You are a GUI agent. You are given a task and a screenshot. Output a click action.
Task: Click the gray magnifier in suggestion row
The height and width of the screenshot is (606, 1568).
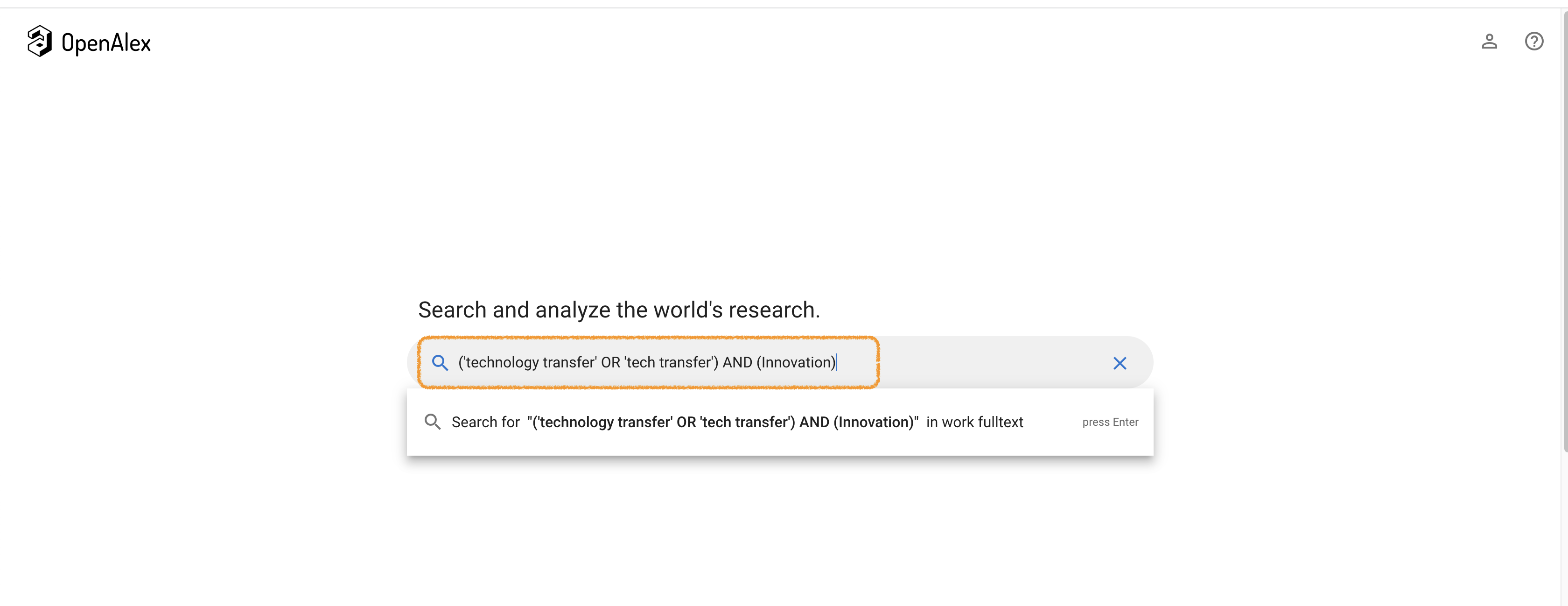tap(432, 422)
